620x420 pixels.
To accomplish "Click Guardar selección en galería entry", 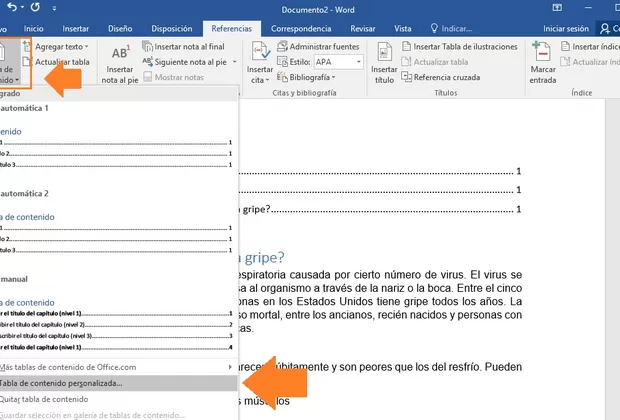I will point(117,415).
